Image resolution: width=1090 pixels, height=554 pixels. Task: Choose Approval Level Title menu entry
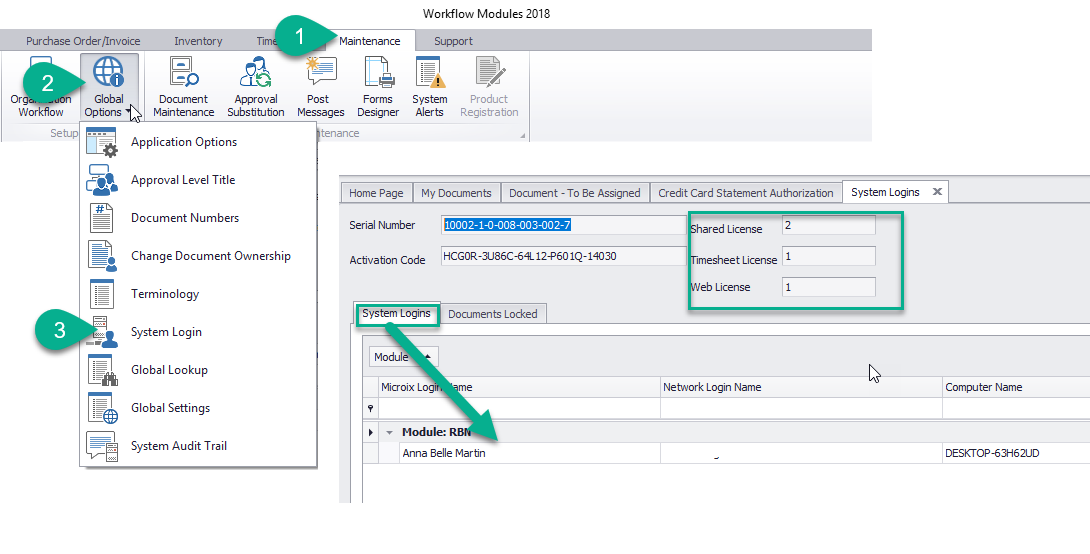tap(183, 180)
